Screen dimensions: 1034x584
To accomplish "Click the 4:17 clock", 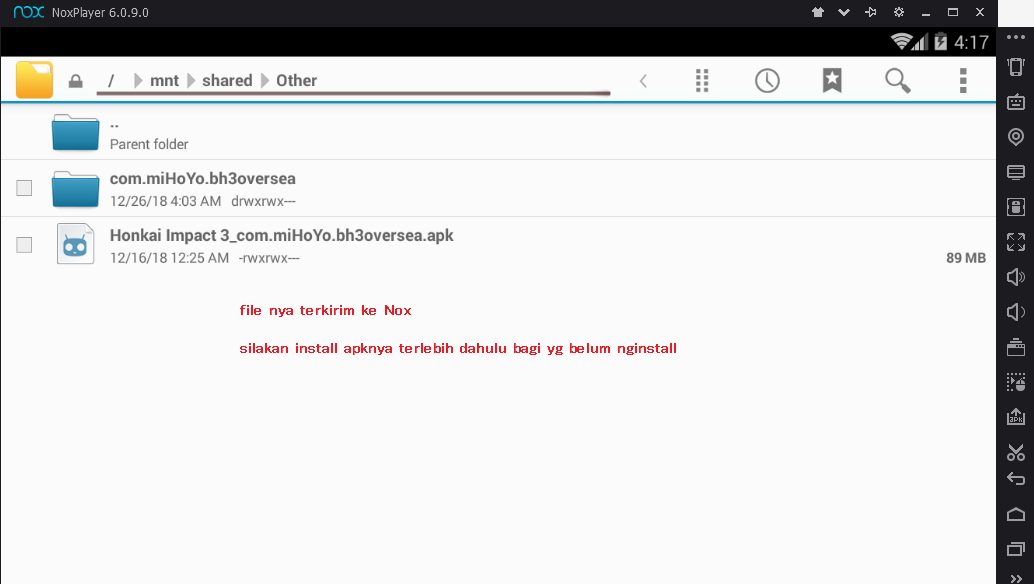I will tap(971, 42).
